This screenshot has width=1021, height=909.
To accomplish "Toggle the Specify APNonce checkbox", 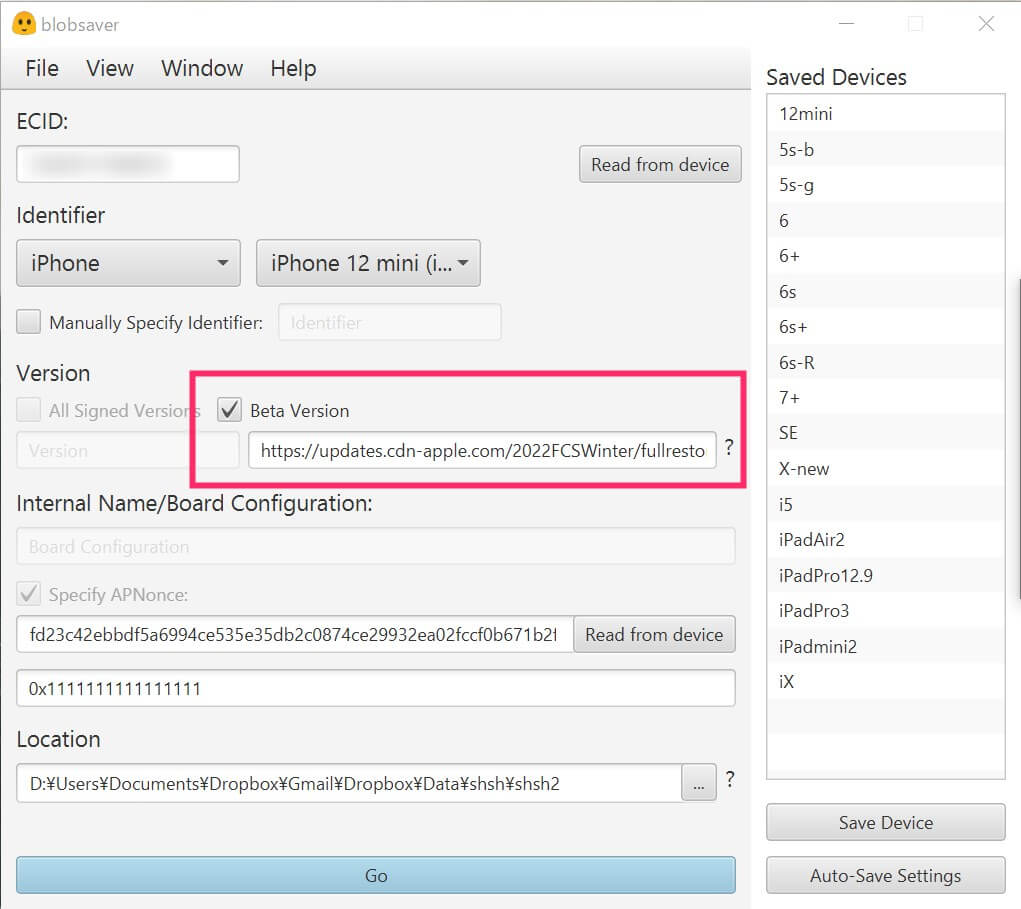I will coord(30,595).
